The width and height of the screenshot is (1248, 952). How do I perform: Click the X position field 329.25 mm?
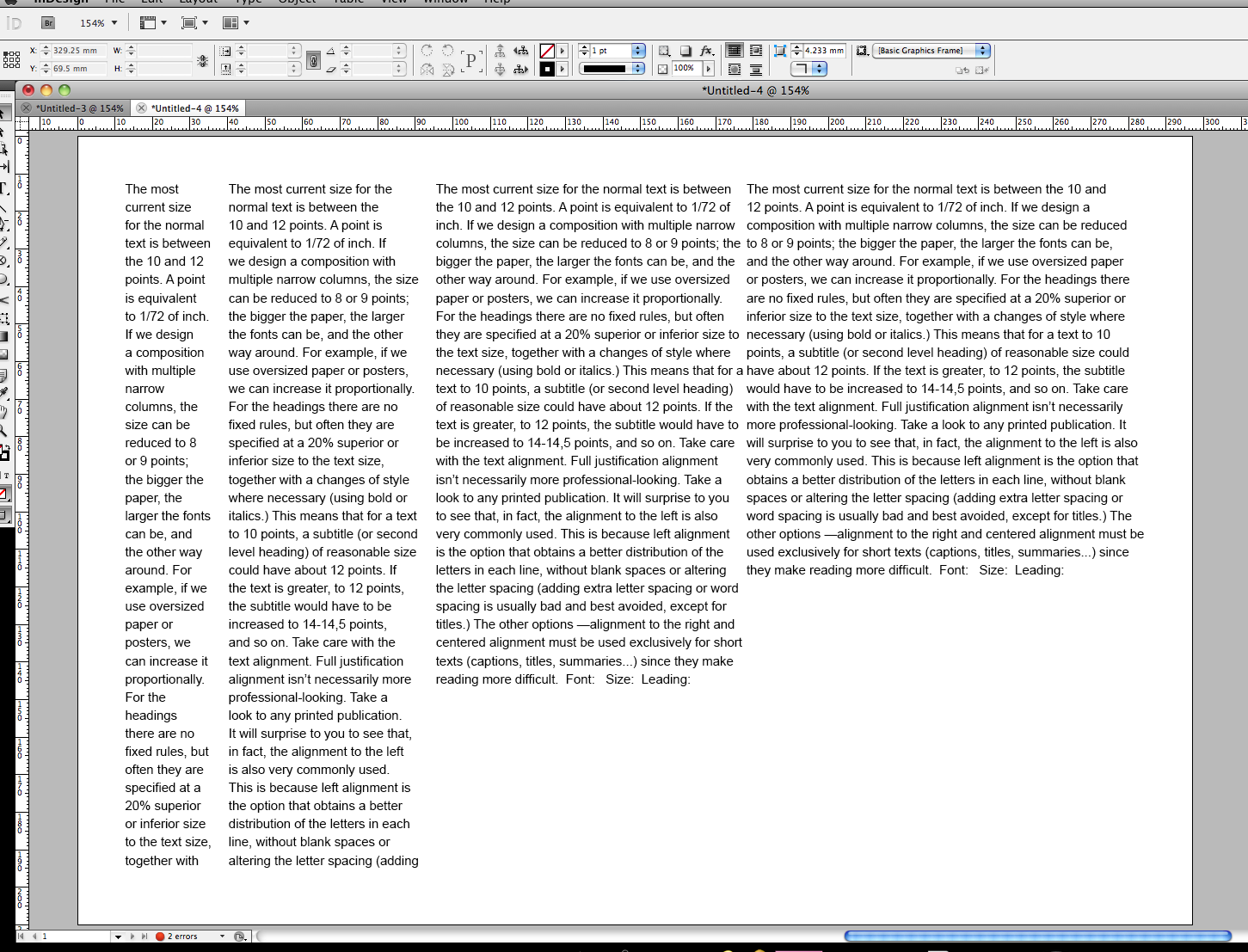point(78,51)
